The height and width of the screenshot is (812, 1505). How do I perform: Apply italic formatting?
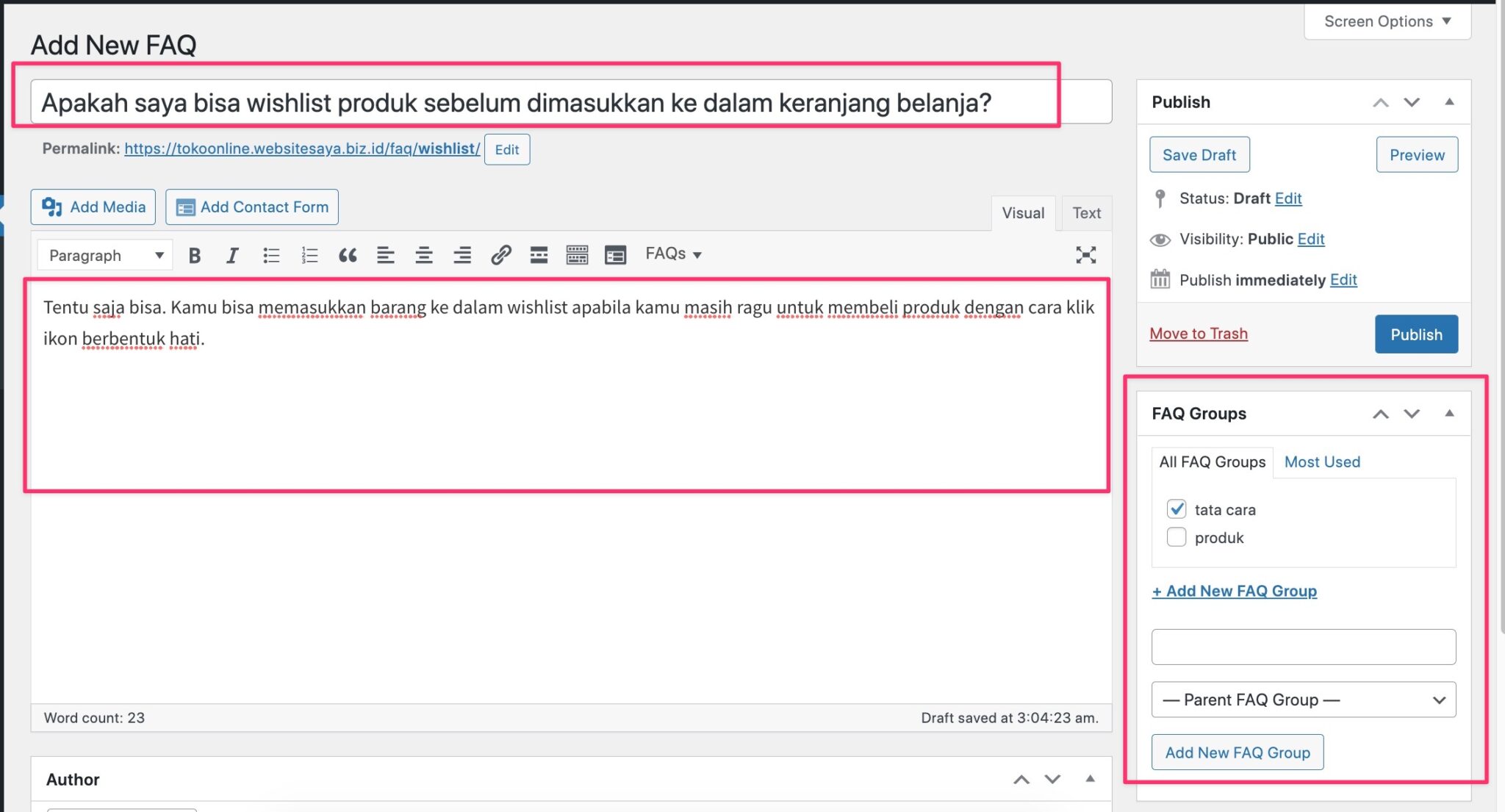(x=232, y=254)
